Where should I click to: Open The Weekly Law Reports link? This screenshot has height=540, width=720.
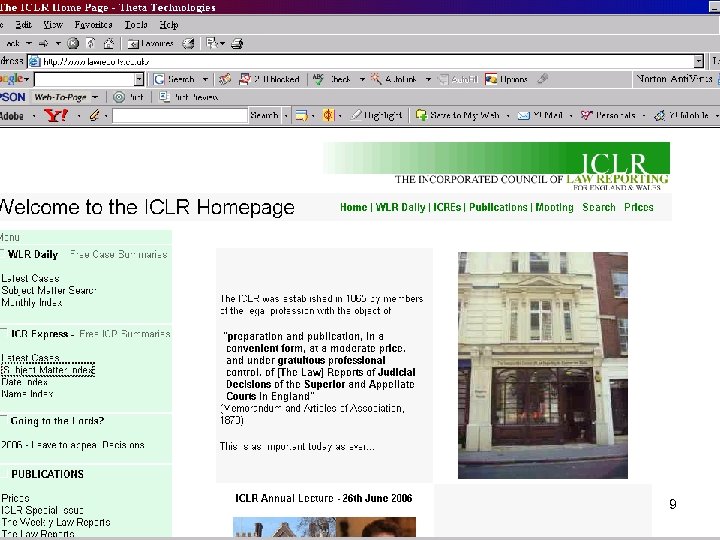pos(56,522)
